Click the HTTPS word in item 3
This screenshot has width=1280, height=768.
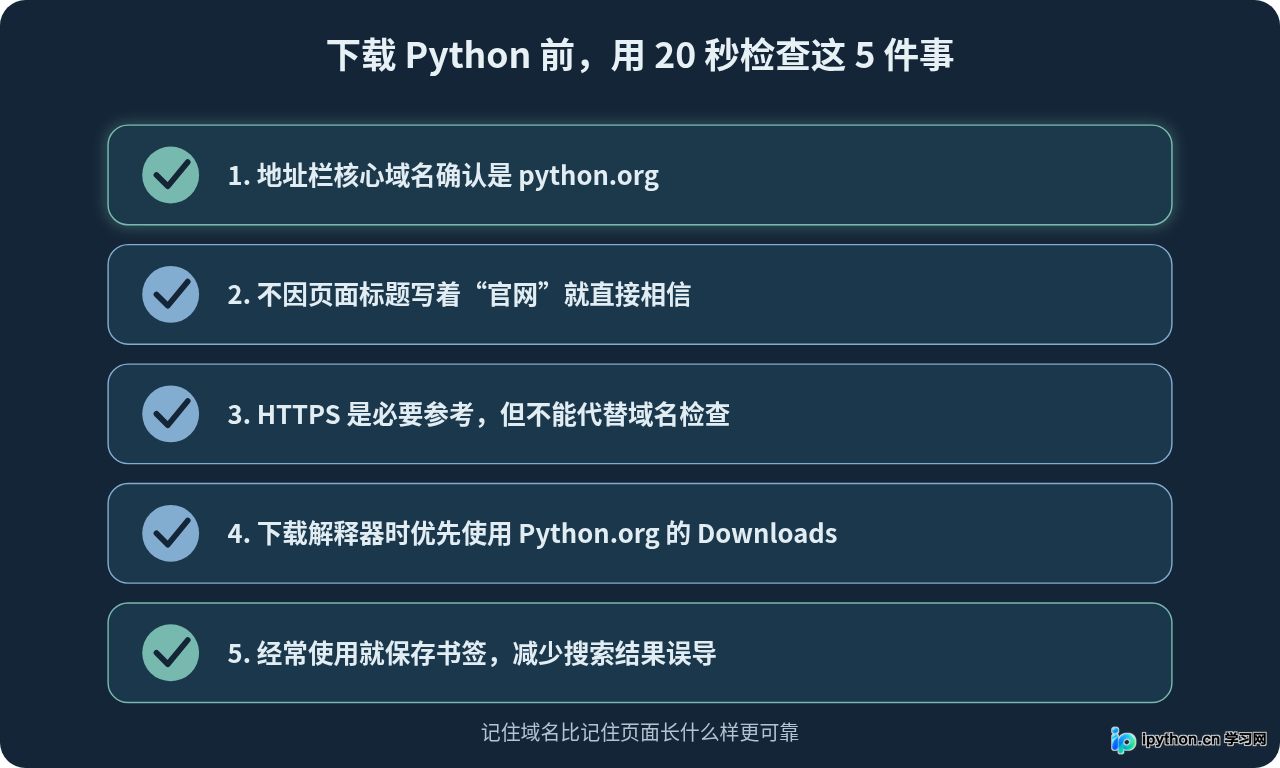[x=299, y=415]
